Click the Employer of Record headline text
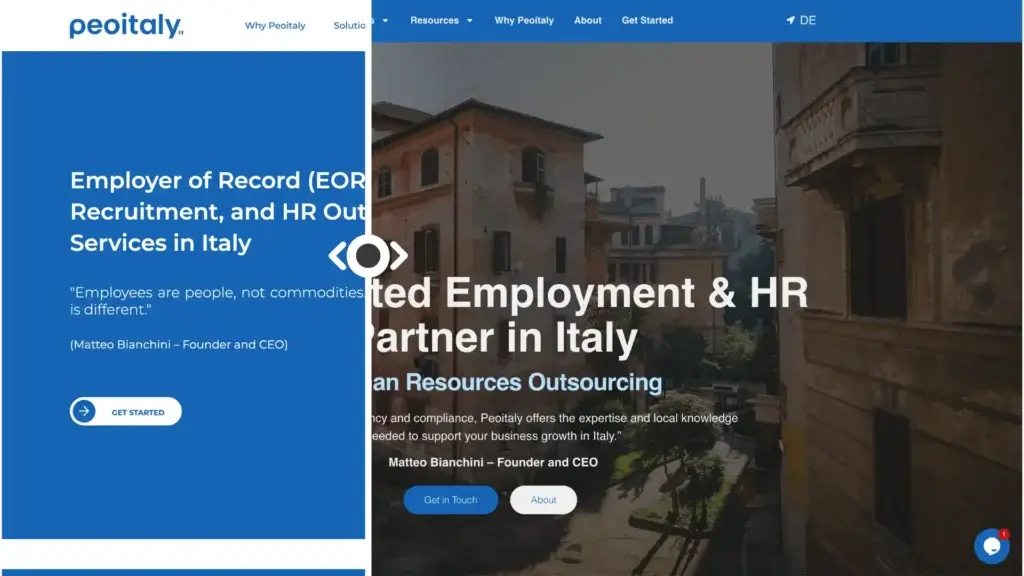The image size is (1024, 576). 217,212
